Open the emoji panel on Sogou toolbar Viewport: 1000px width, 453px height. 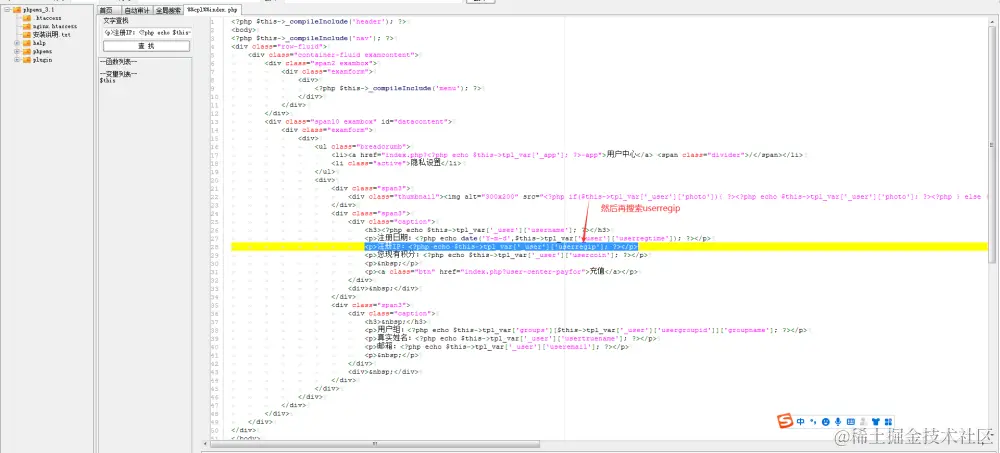click(826, 422)
